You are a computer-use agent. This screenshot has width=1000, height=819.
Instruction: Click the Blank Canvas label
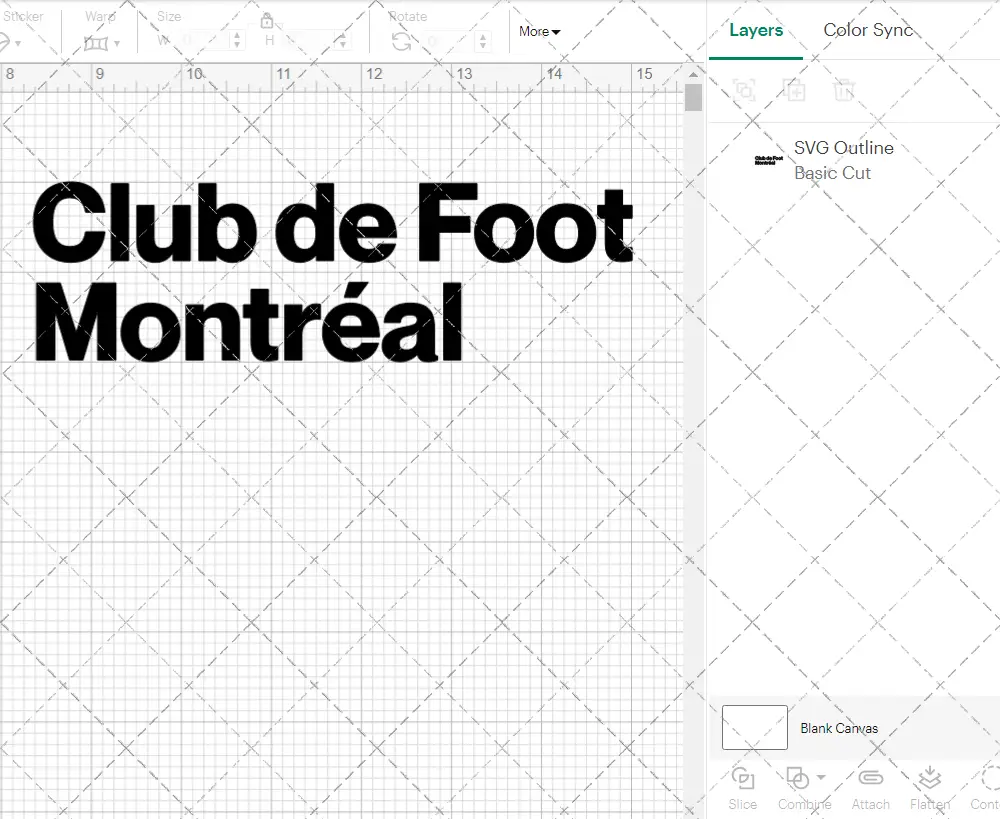[x=840, y=728]
